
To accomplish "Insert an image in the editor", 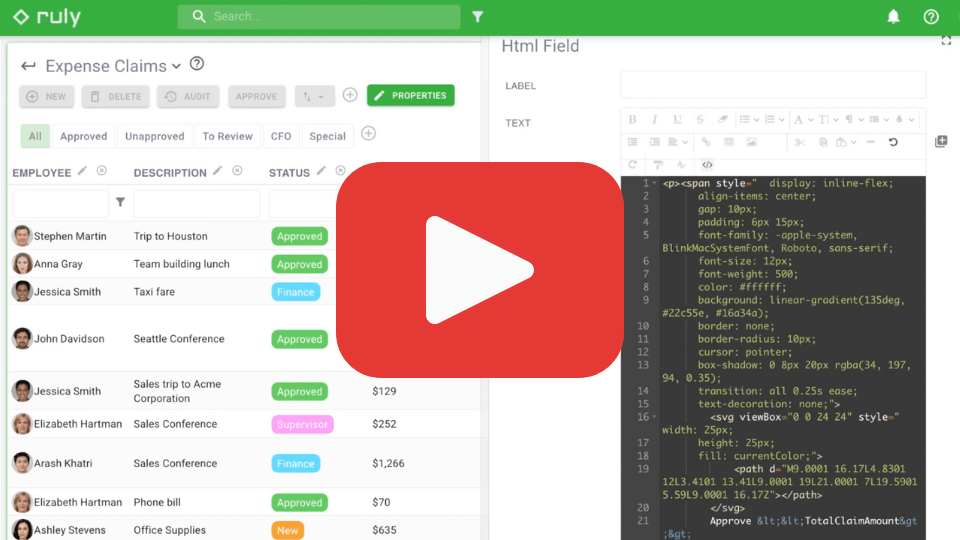I will click(751, 142).
